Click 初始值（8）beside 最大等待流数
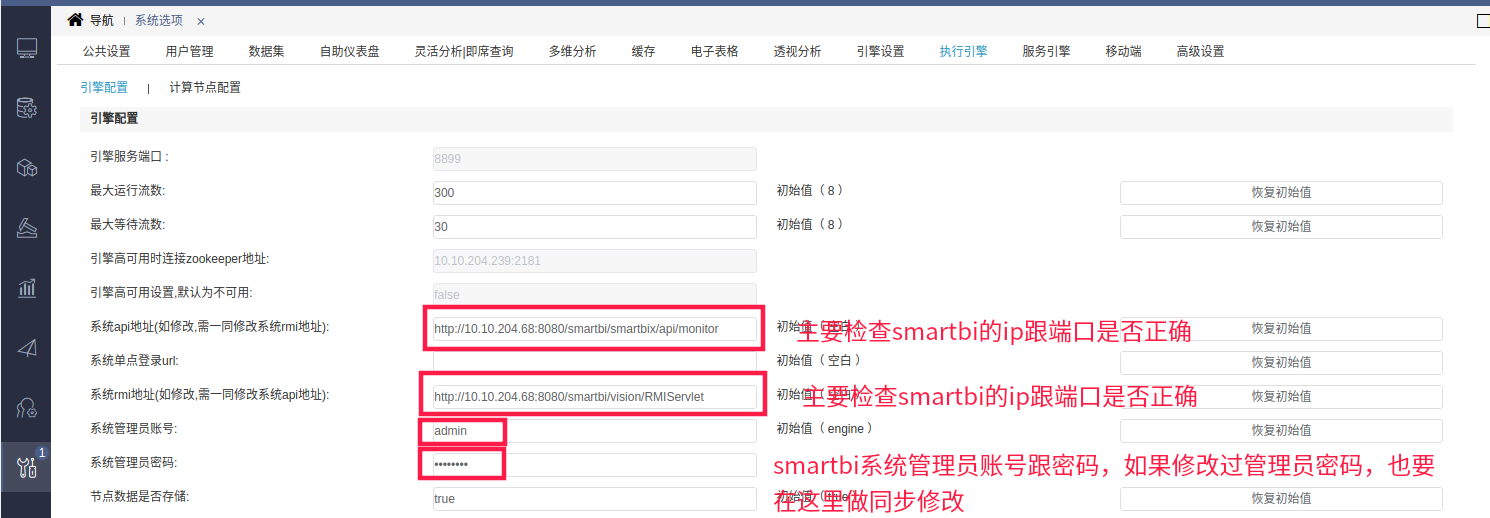Image resolution: width=1490 pixels, height=518 pixels. point(810,224)
